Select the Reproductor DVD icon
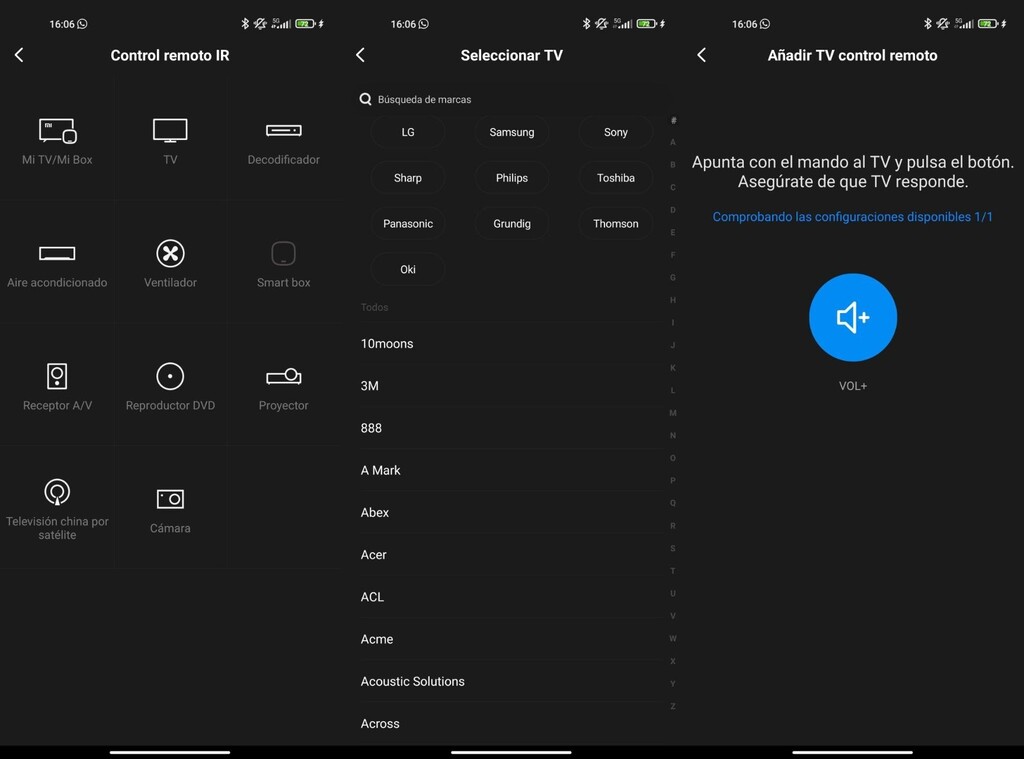The width and height of the screenshot is (1024, 759). click(x=170, y=385)
